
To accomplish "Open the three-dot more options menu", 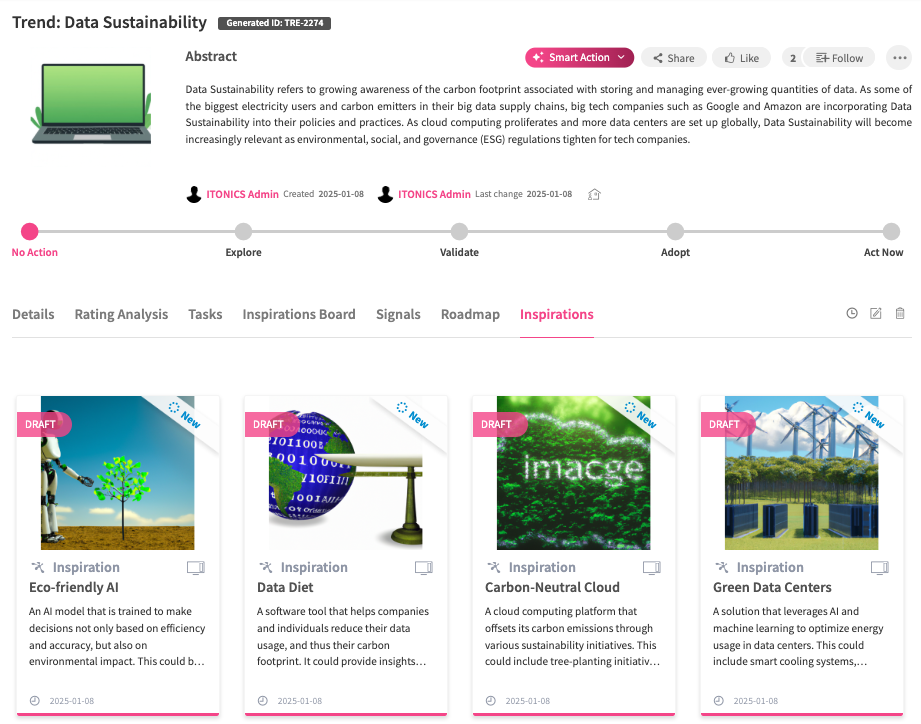I will click(899, 58).
